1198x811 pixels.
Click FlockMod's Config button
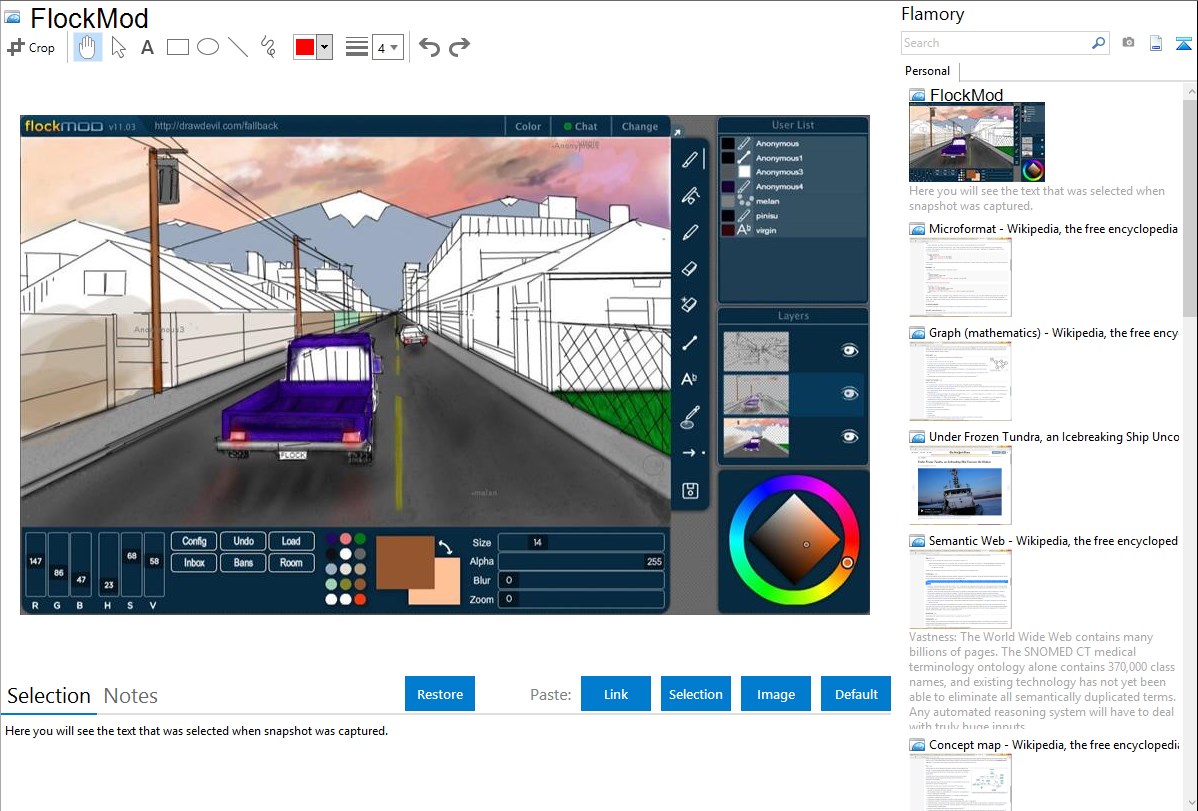194,541
